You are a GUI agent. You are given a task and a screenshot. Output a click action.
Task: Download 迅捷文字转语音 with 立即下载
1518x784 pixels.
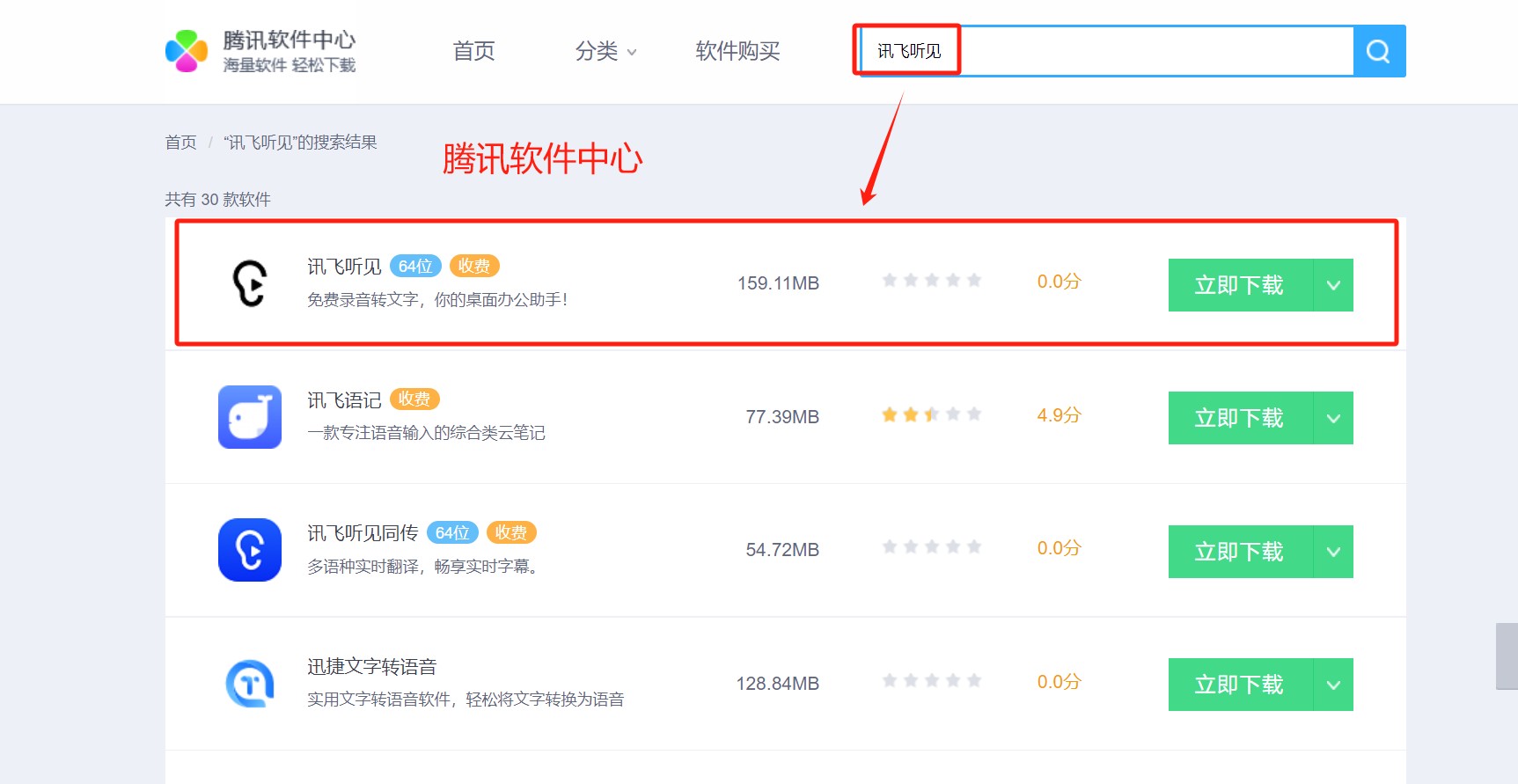click(x=1240, y=685)
